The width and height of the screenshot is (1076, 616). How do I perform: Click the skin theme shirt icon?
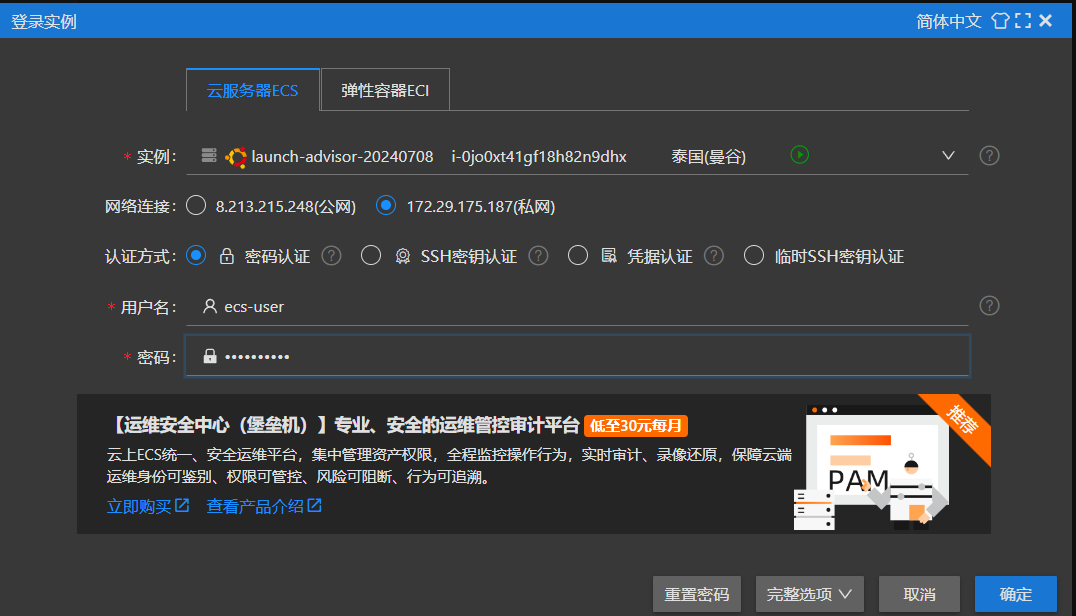tap(1001, 21)
